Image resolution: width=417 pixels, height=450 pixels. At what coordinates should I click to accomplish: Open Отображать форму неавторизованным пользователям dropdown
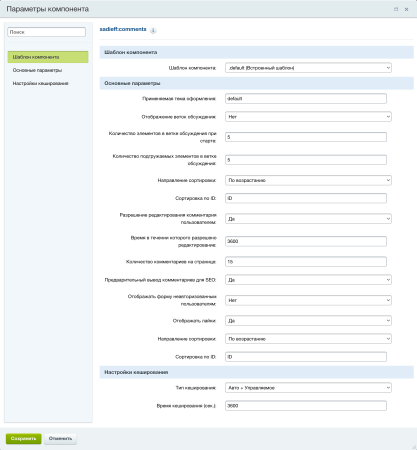point(308,300)
